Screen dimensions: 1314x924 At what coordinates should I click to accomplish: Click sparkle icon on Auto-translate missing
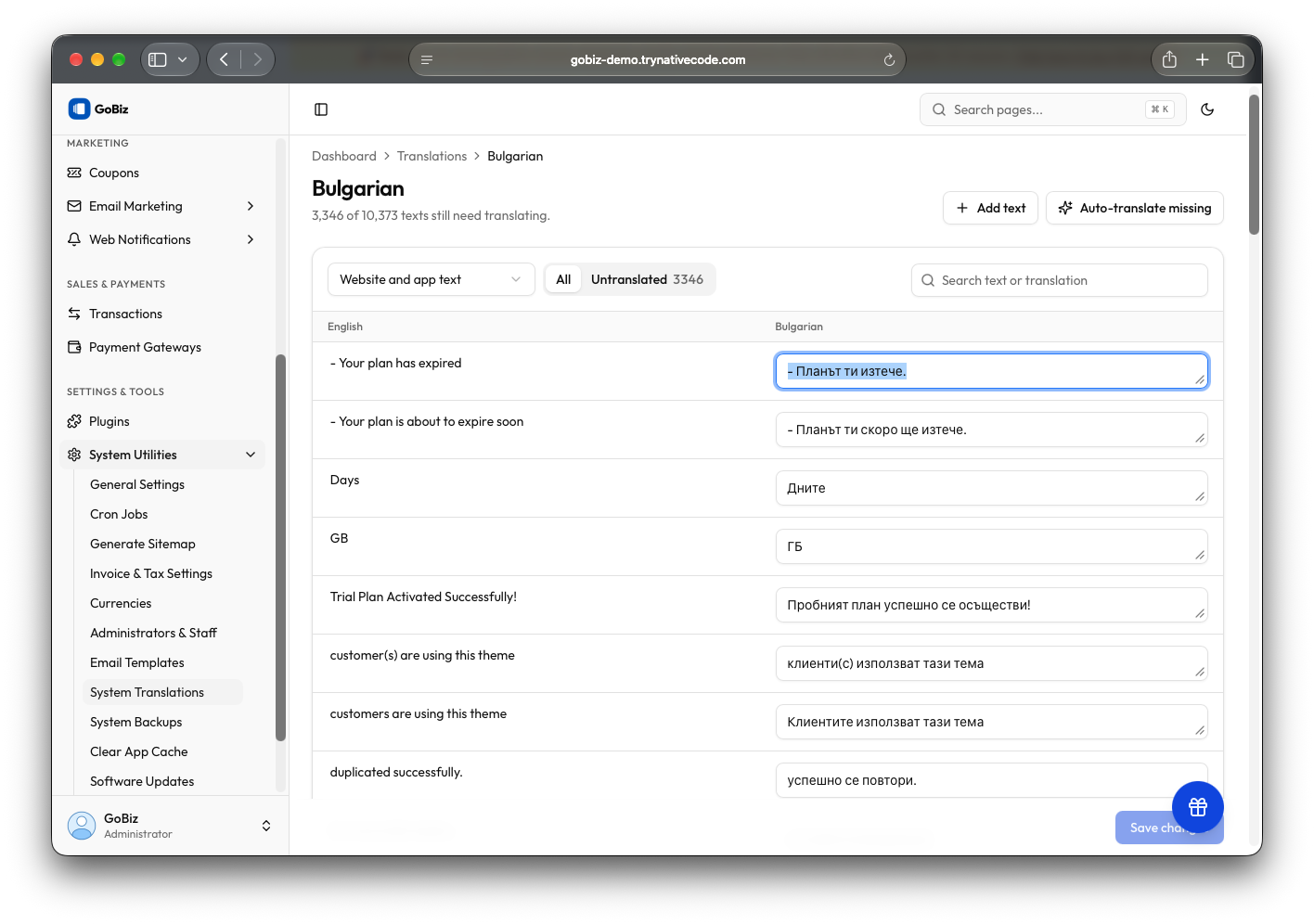tap(1065, 208)
